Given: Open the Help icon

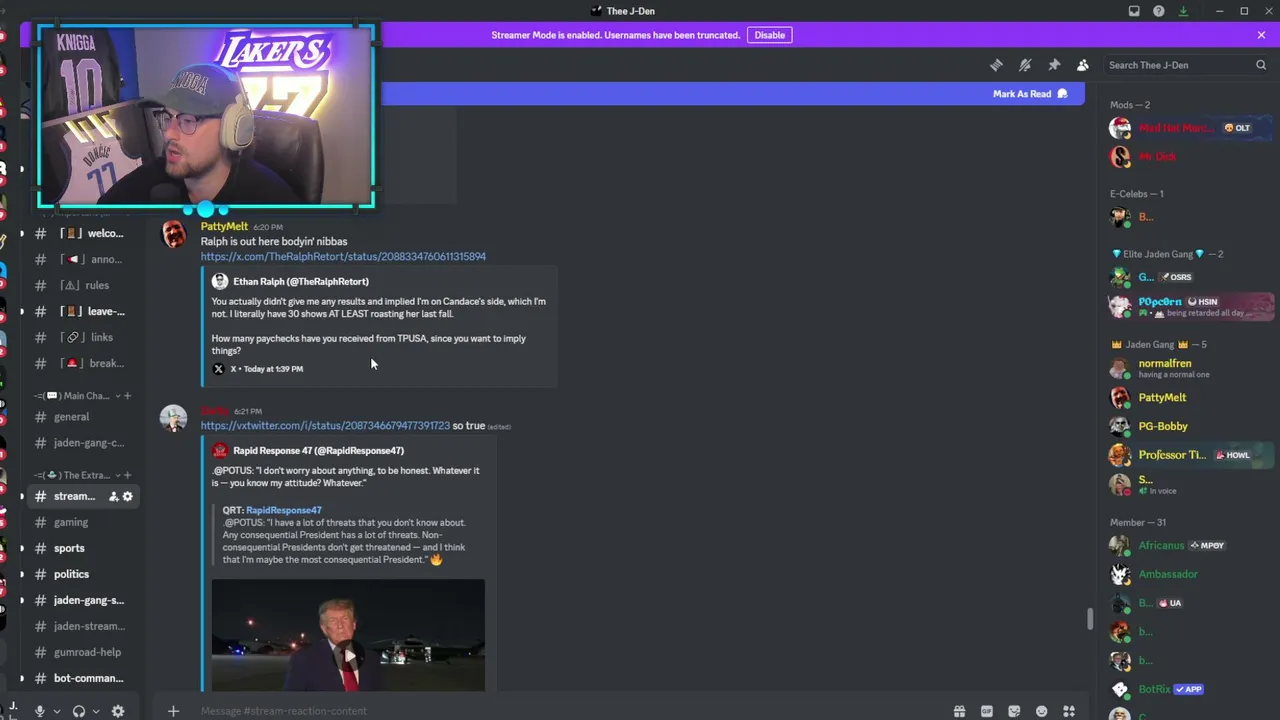Looking at the screenshot, I should click(x=1158, y=11).
